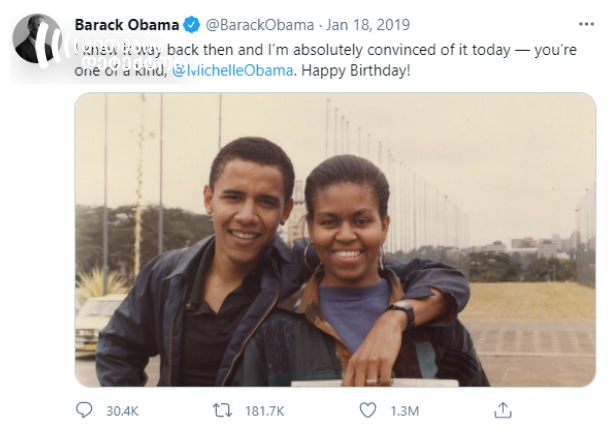Click the wristwatch in the tweet photo

click(x=401, y=310)
